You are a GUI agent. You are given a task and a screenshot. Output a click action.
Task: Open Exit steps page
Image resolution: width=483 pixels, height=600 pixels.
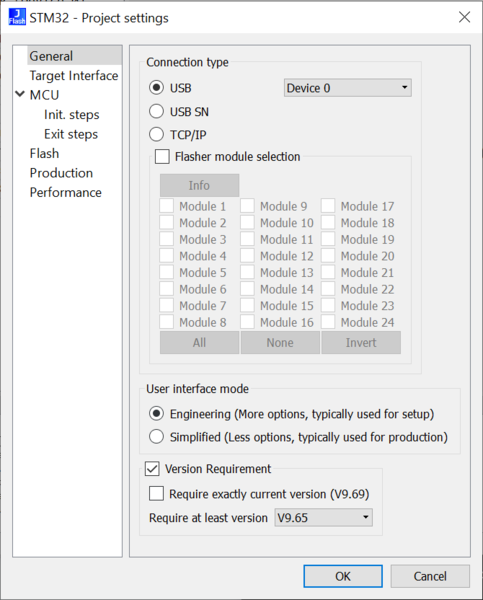coord(71,134)
